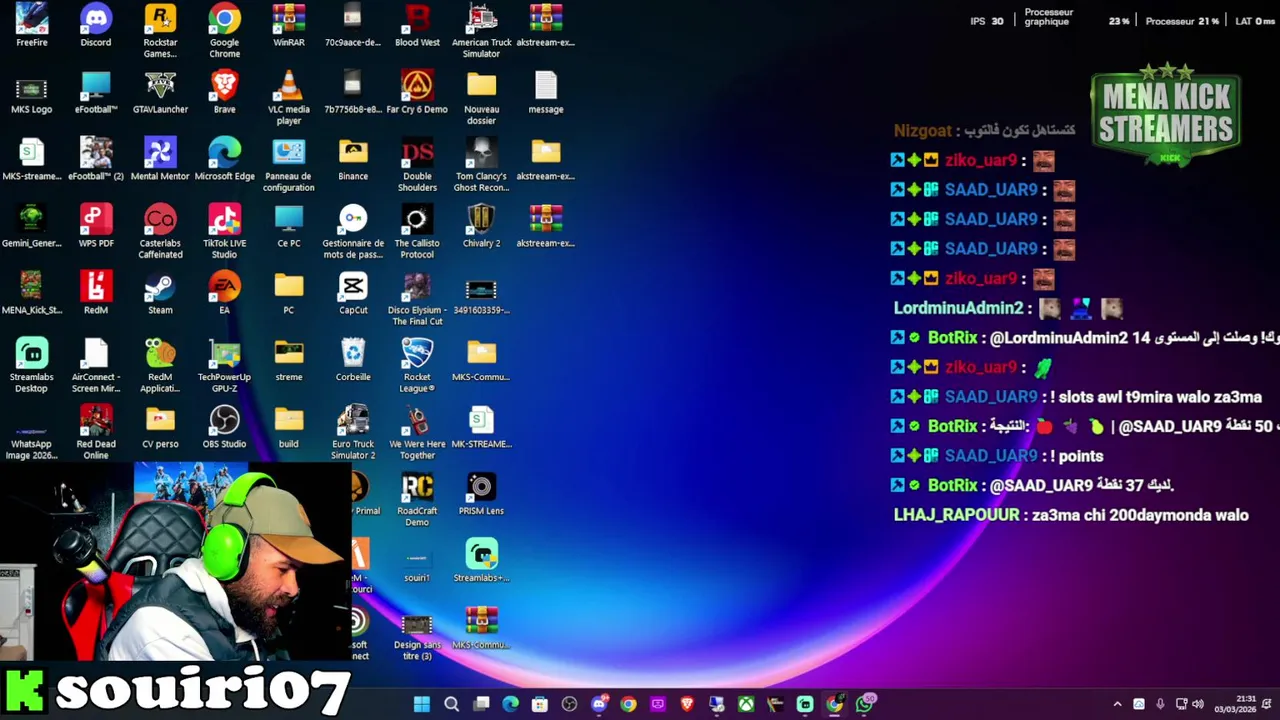Select the Red Dead Online icon
The height and width of the screenshot is (720, 1280).
click(x=96, y=432)
